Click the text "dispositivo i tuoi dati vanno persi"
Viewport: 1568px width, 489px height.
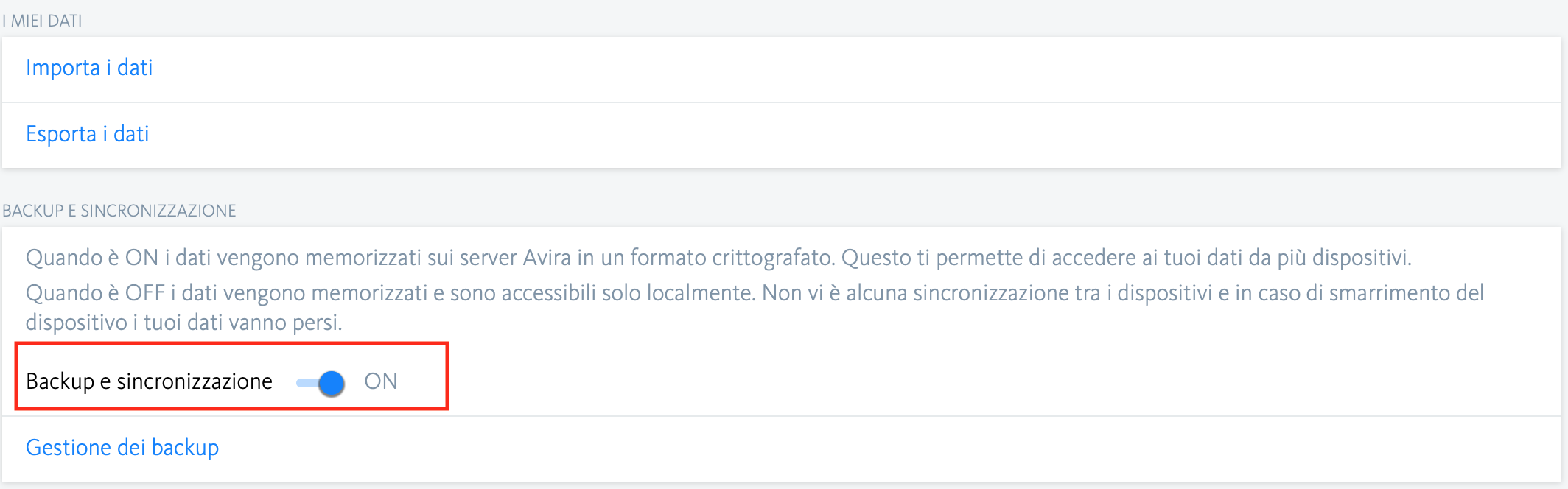click(x=183, y=323)
